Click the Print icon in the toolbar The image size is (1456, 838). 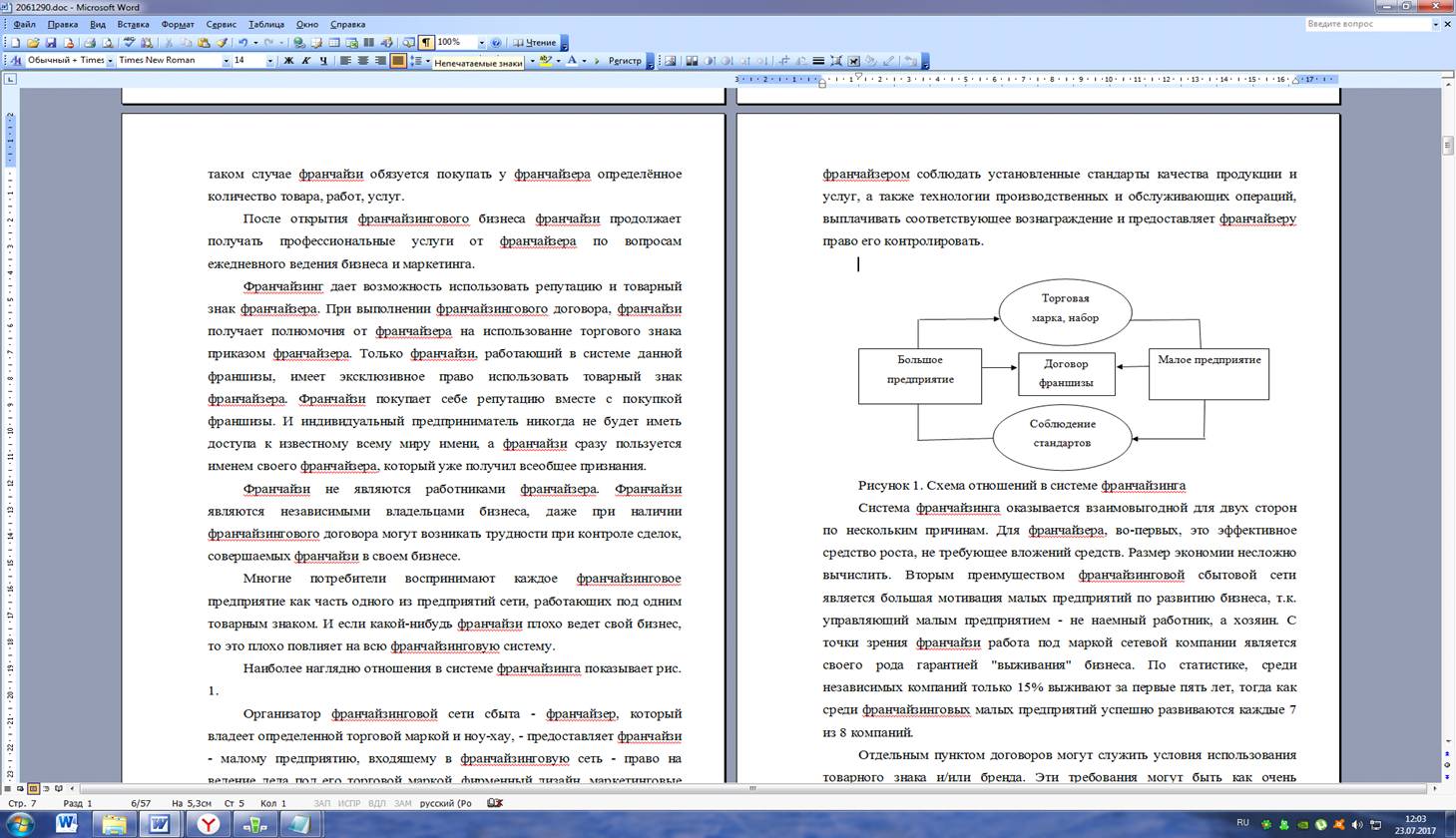(x=90, y=43)
